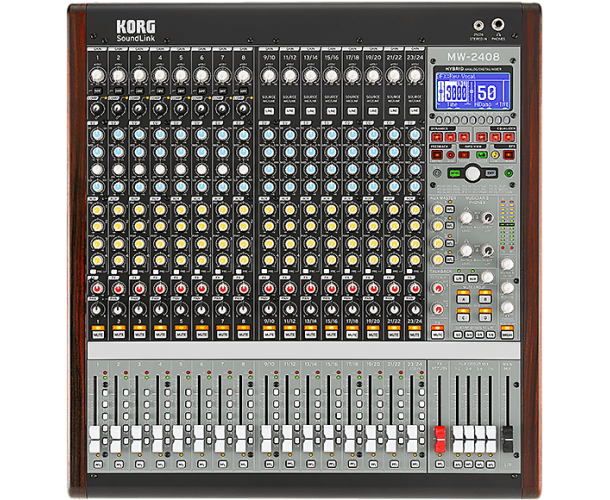Click channel 4's bottom blue EQ knob
This screenshot has height=500, width=610.
point(160,187)
